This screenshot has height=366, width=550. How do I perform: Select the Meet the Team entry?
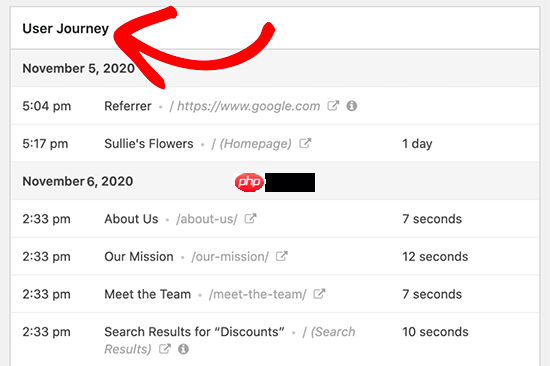click(148, 294)
